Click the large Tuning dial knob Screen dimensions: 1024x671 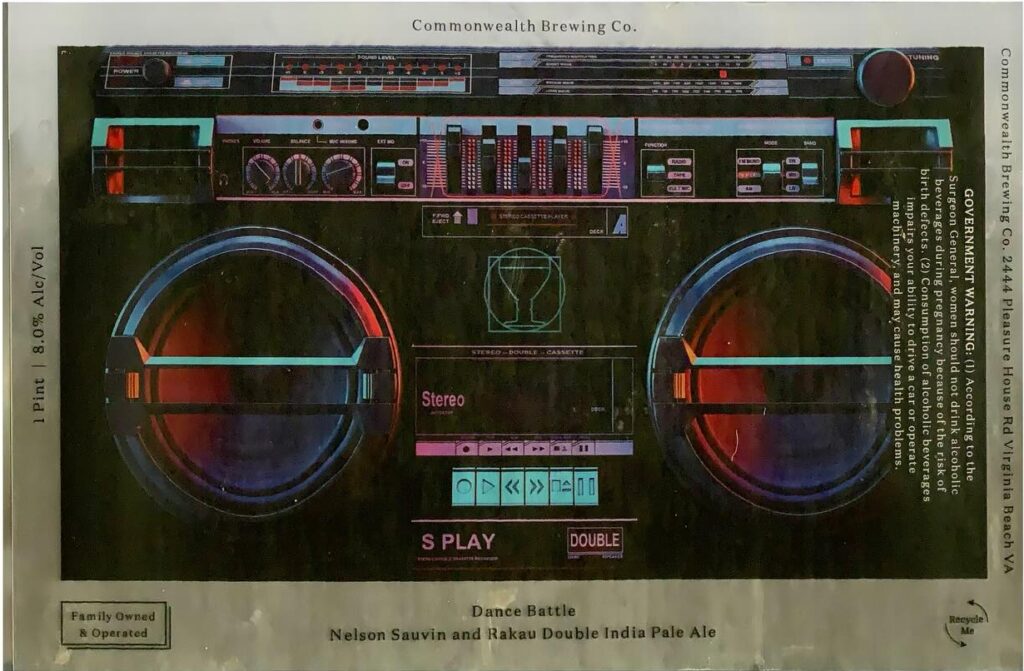(886, 77)
